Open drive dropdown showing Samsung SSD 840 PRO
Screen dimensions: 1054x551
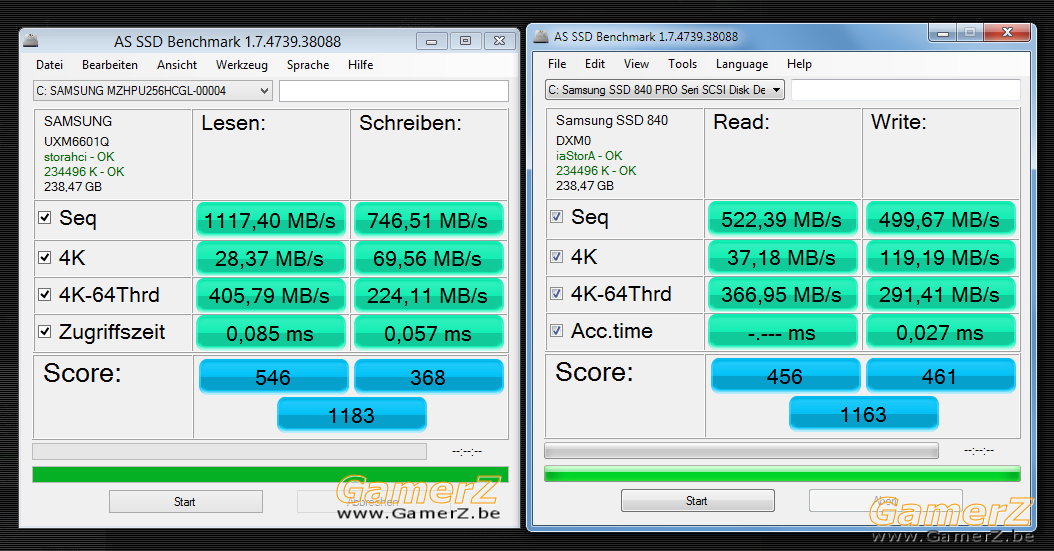pos(665,89)
